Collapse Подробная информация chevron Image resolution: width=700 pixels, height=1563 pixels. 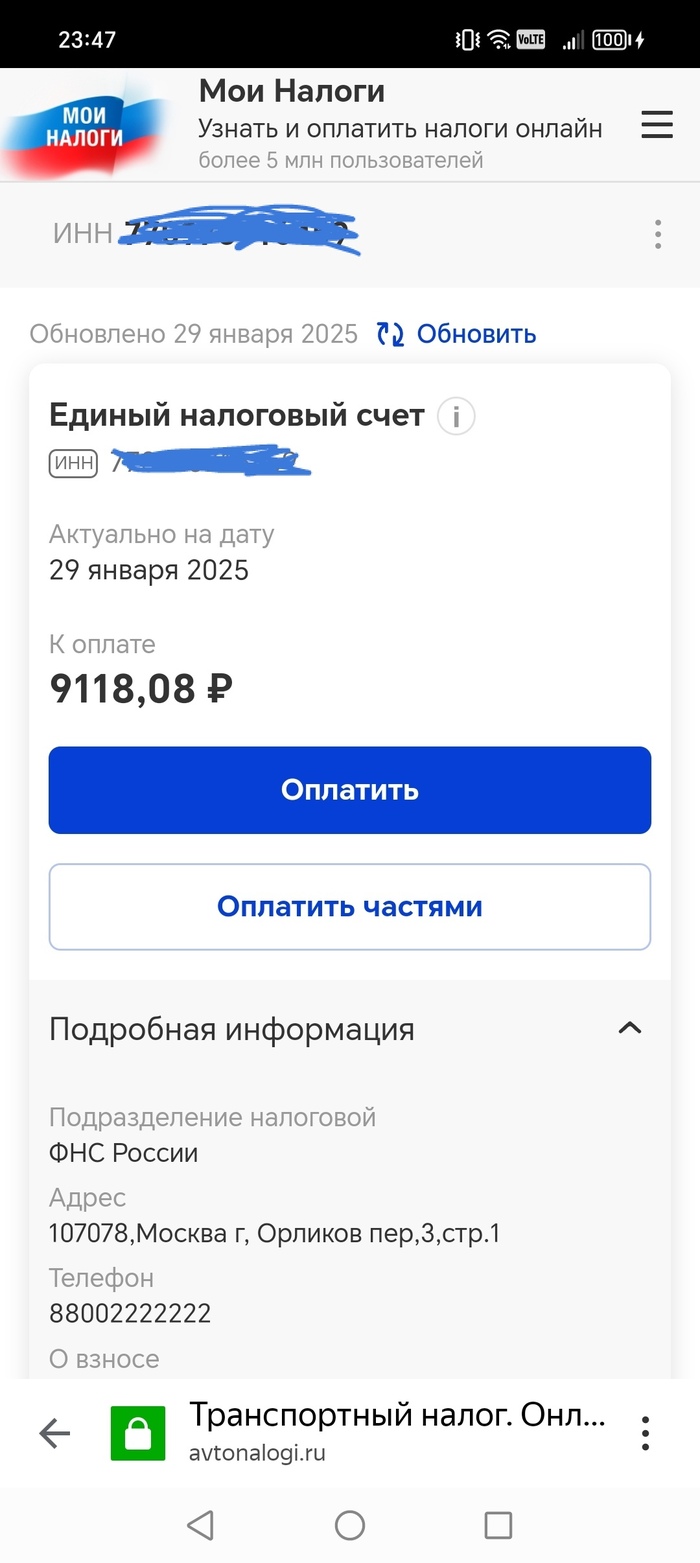coord(629,1028)
